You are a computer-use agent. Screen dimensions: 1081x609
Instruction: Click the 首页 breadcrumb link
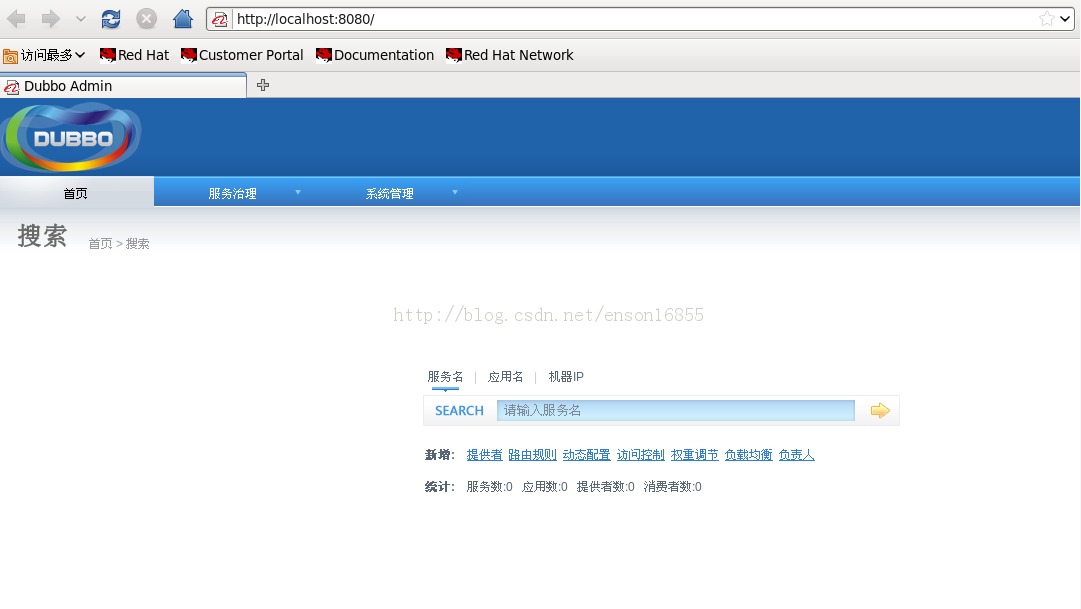click(100, 243)
